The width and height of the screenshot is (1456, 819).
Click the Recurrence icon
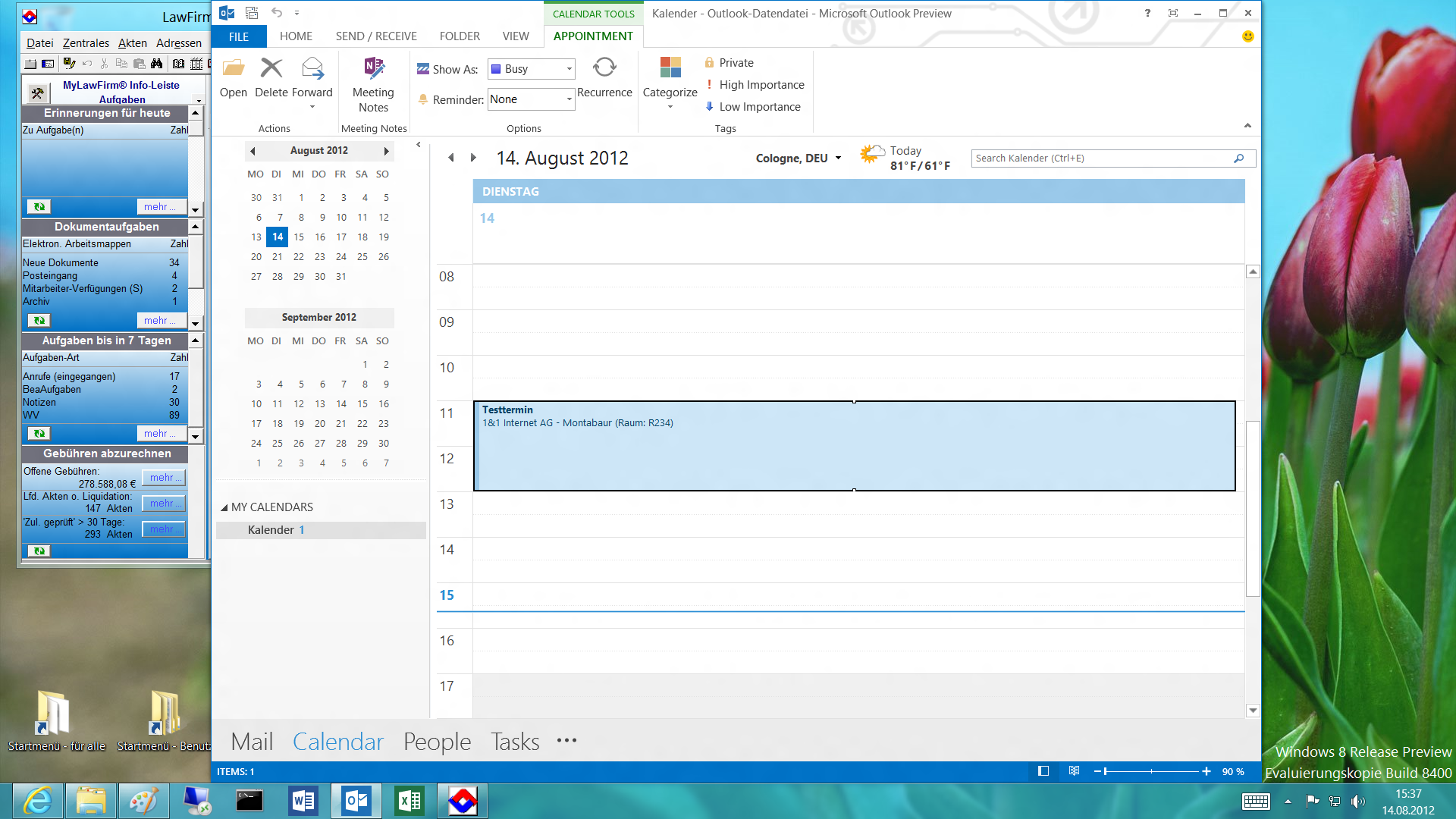(x=604, y=69)
